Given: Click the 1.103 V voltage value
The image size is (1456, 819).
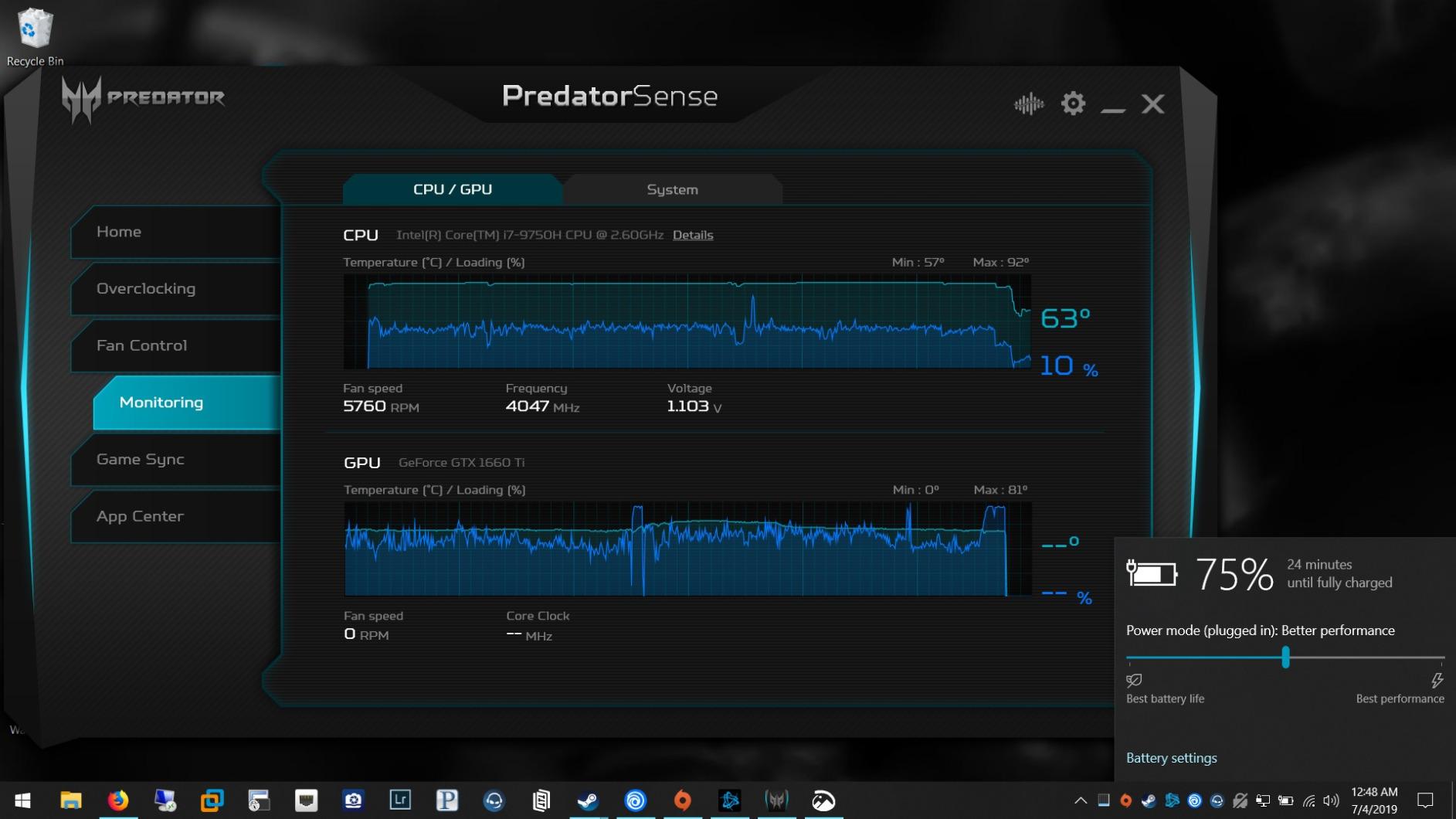Looking at the screenshot, I should click(x=694, y=406).
